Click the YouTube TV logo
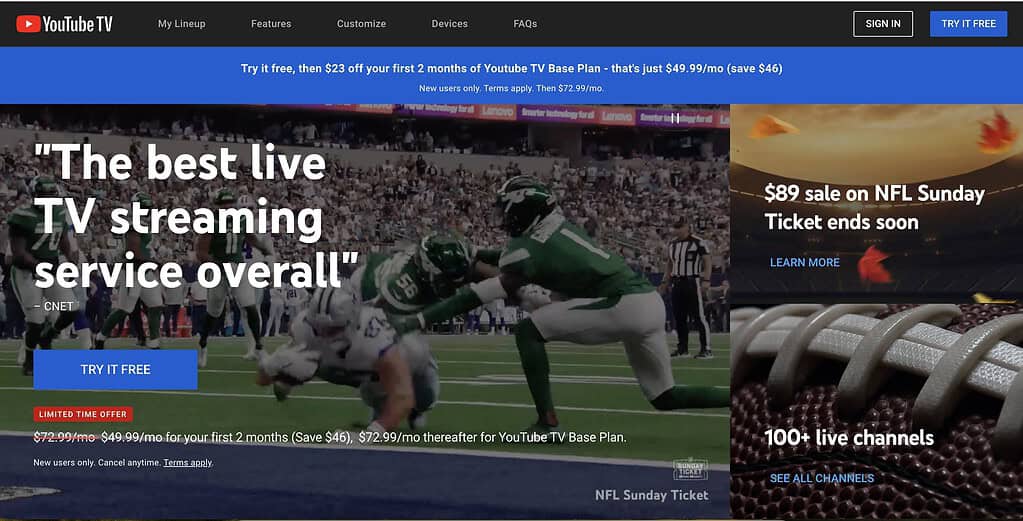1023x521 pixels. pos(64,24)
